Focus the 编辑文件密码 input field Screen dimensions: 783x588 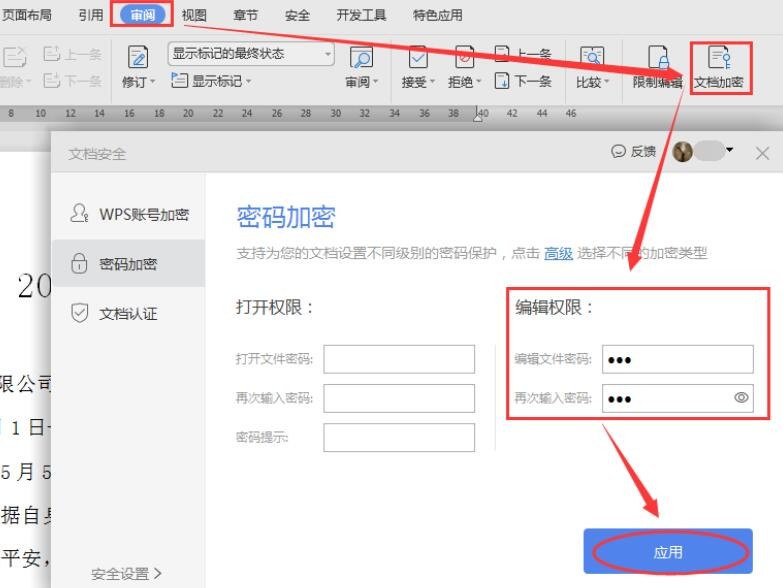678,359
